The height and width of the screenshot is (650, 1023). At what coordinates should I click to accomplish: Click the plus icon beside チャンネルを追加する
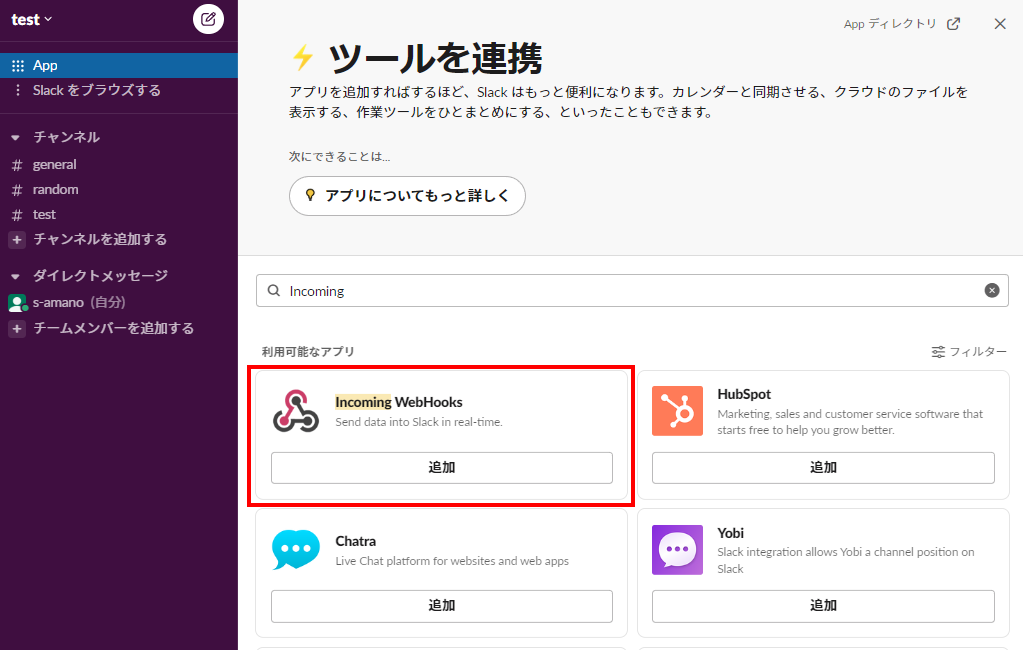tap(16, 240)
